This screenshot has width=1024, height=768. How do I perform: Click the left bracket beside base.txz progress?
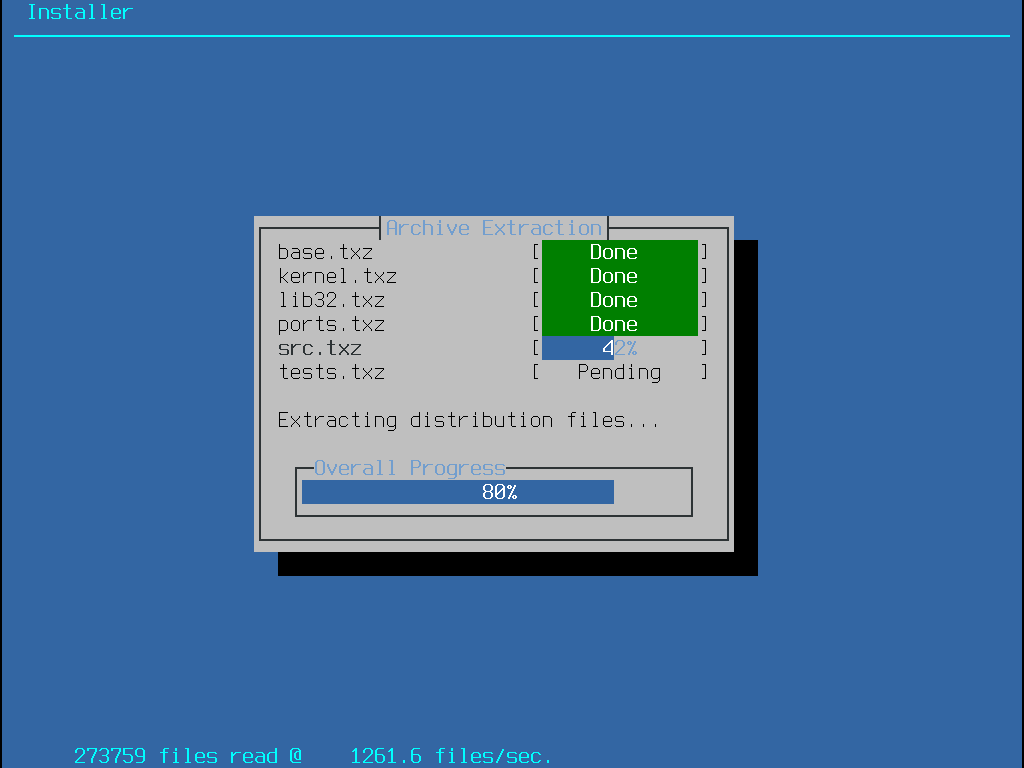click(536, 252)
